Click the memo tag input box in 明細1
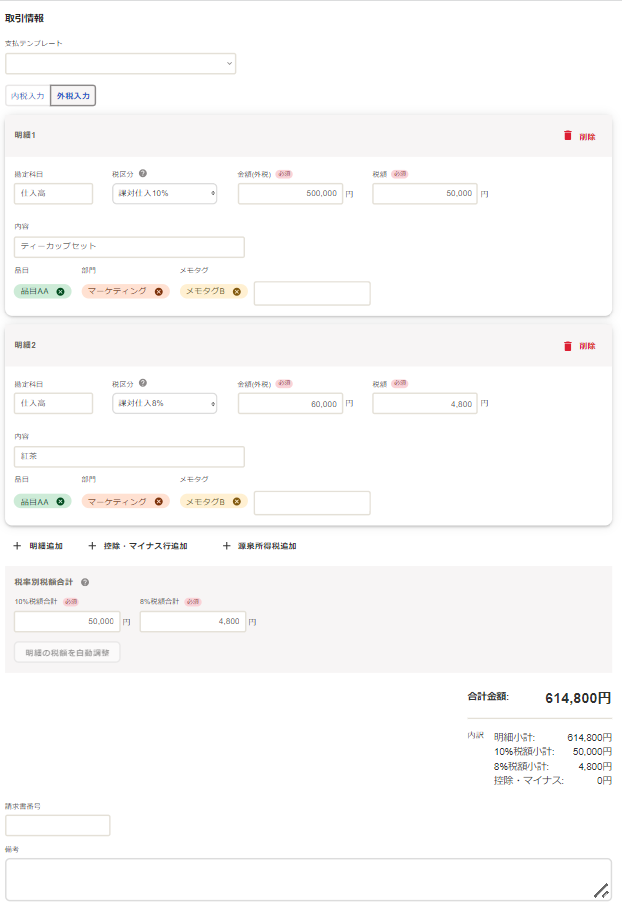Viewport: 622px width, 911px height. (x=312, y=293)
